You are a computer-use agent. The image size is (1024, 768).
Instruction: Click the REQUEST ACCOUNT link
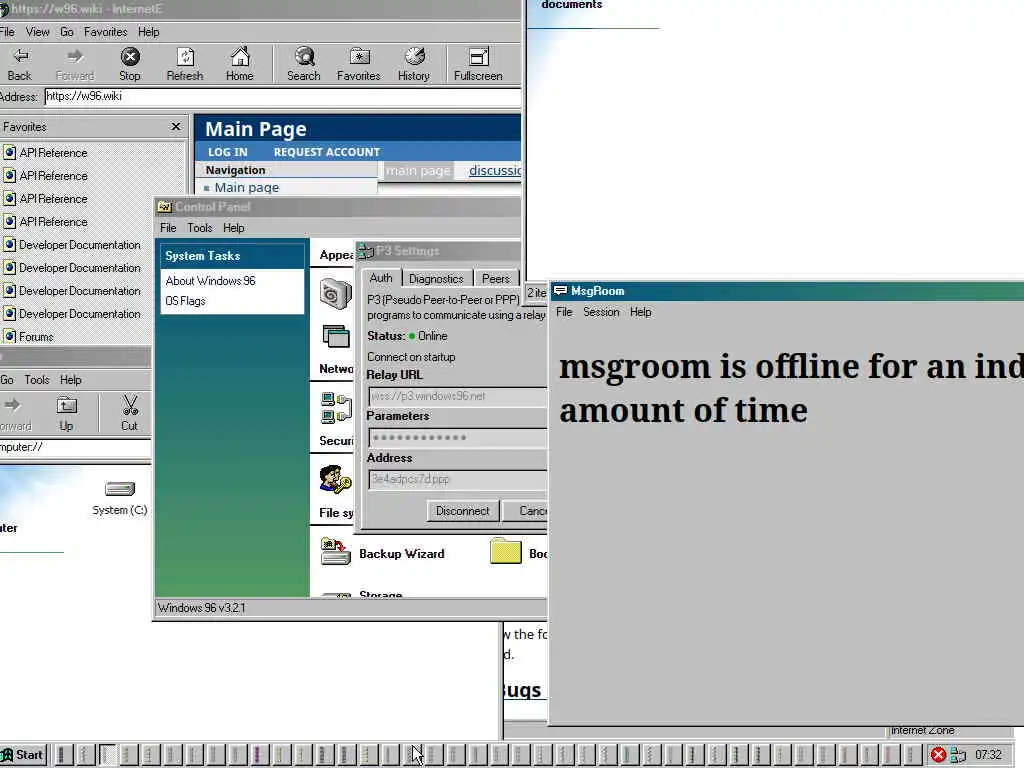click(x=327, y=152)
